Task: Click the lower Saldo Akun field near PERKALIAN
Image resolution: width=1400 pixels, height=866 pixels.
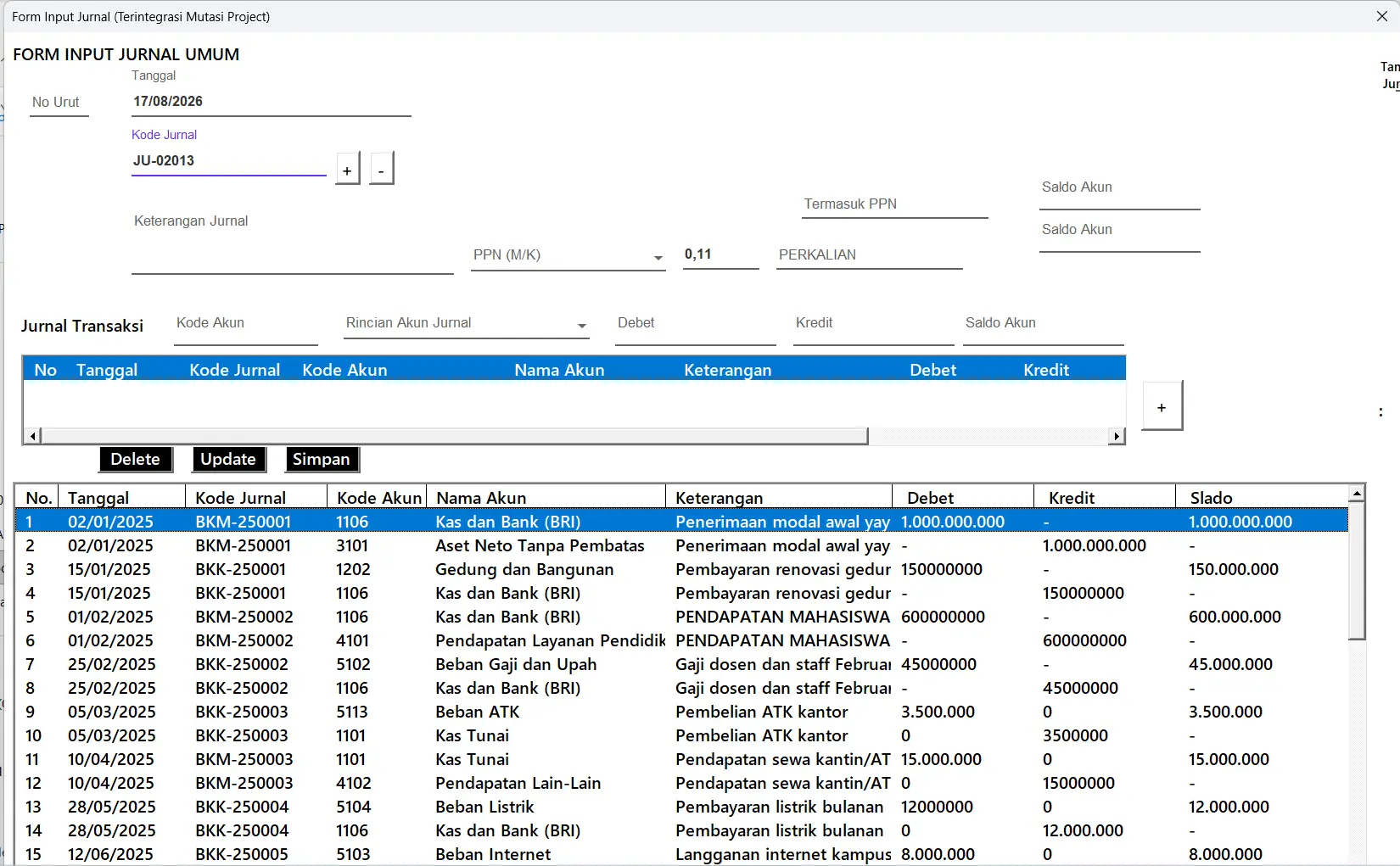Action: (x=1120, y=235)
